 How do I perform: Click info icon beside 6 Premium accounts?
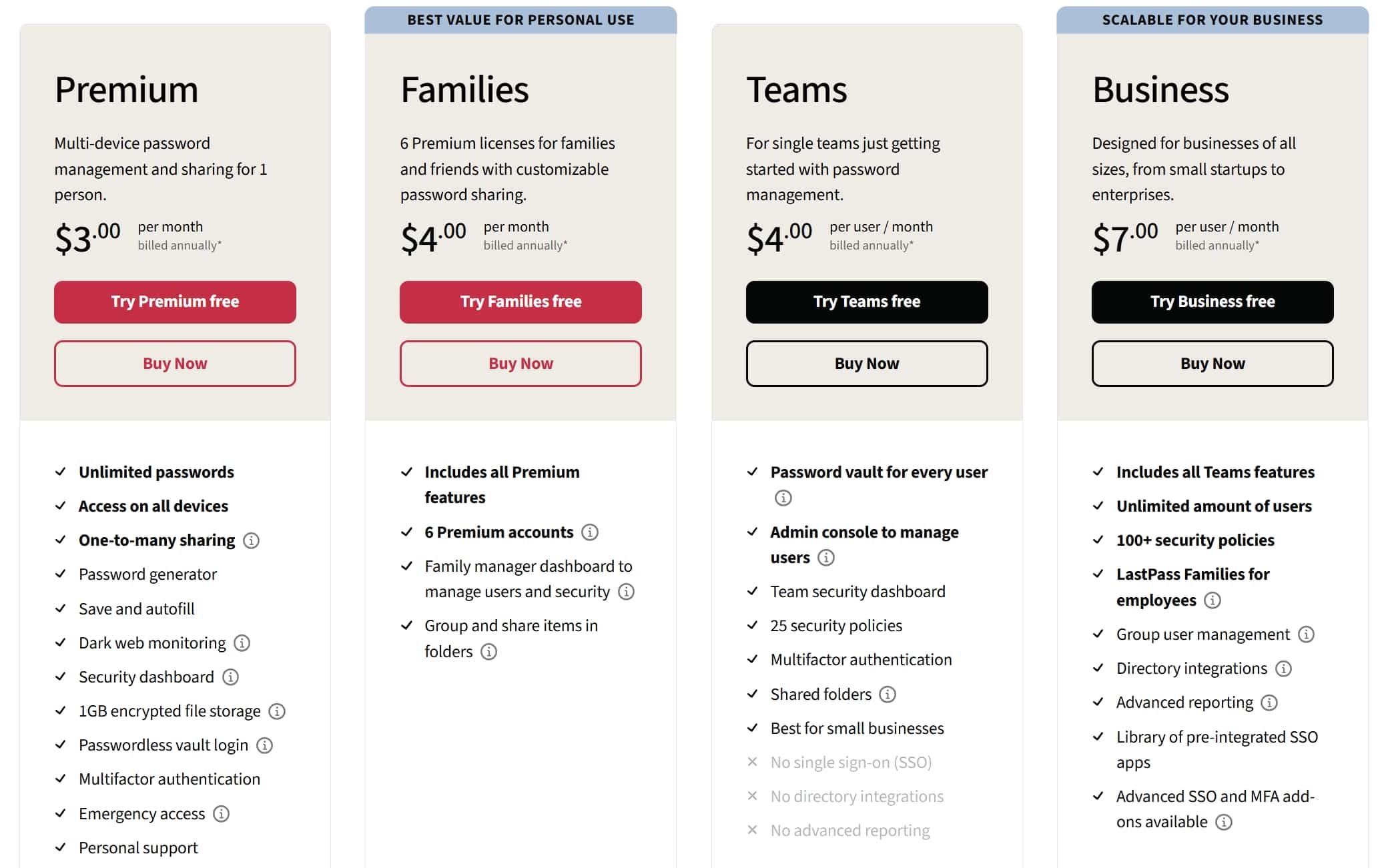[x=590, y=532]
